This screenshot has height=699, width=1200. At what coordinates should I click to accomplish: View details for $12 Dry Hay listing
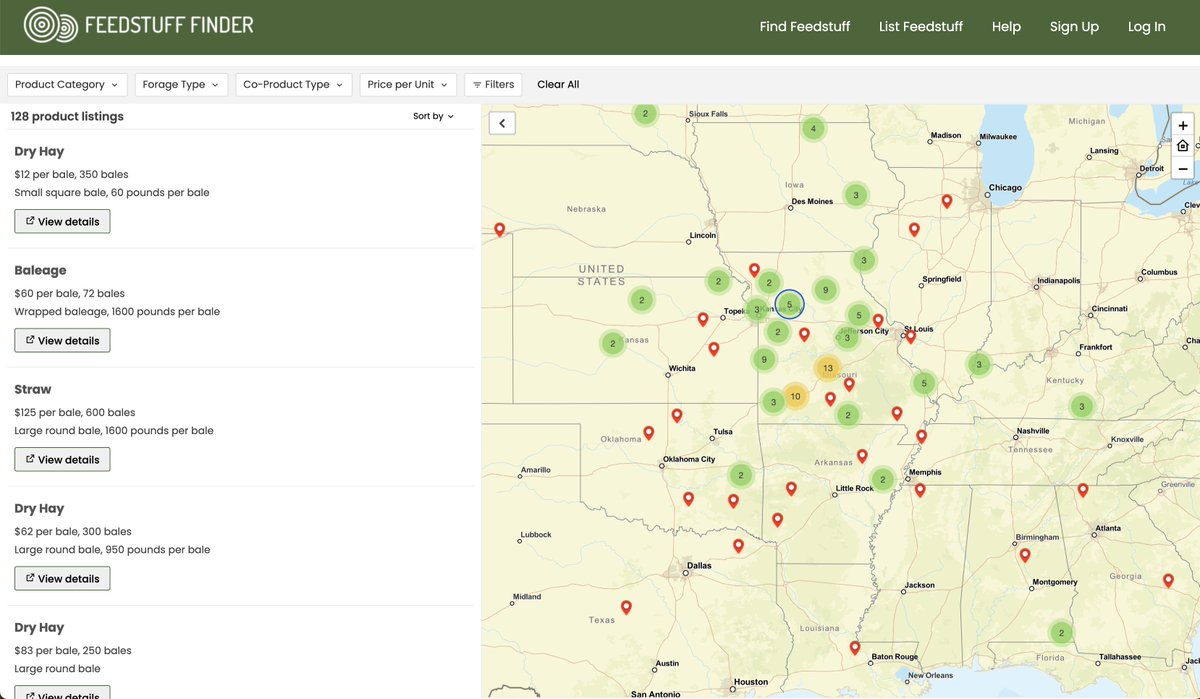[62, 221]
